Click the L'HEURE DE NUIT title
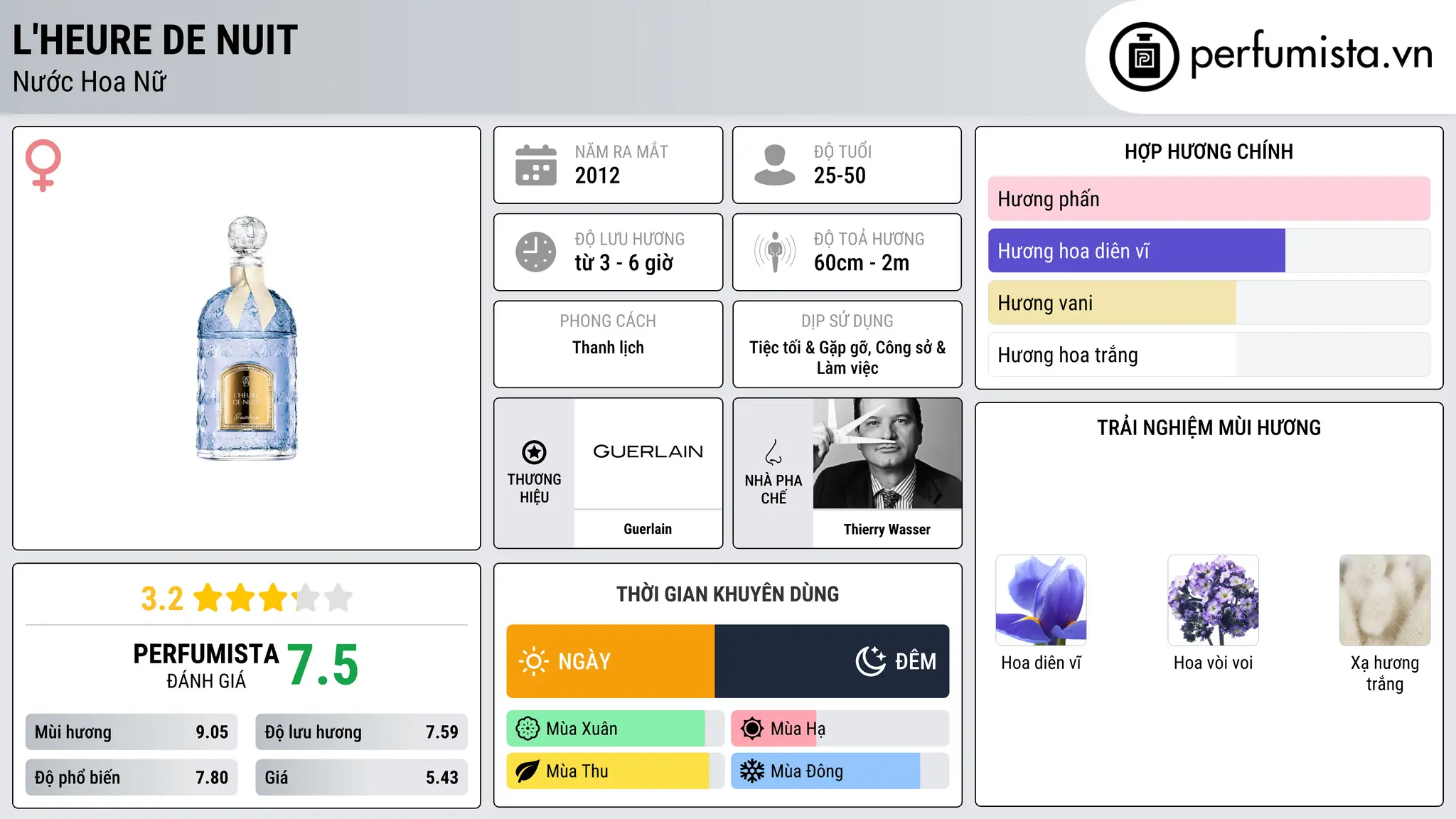This screenshot has height=819, width=1456. pos(155,40)
